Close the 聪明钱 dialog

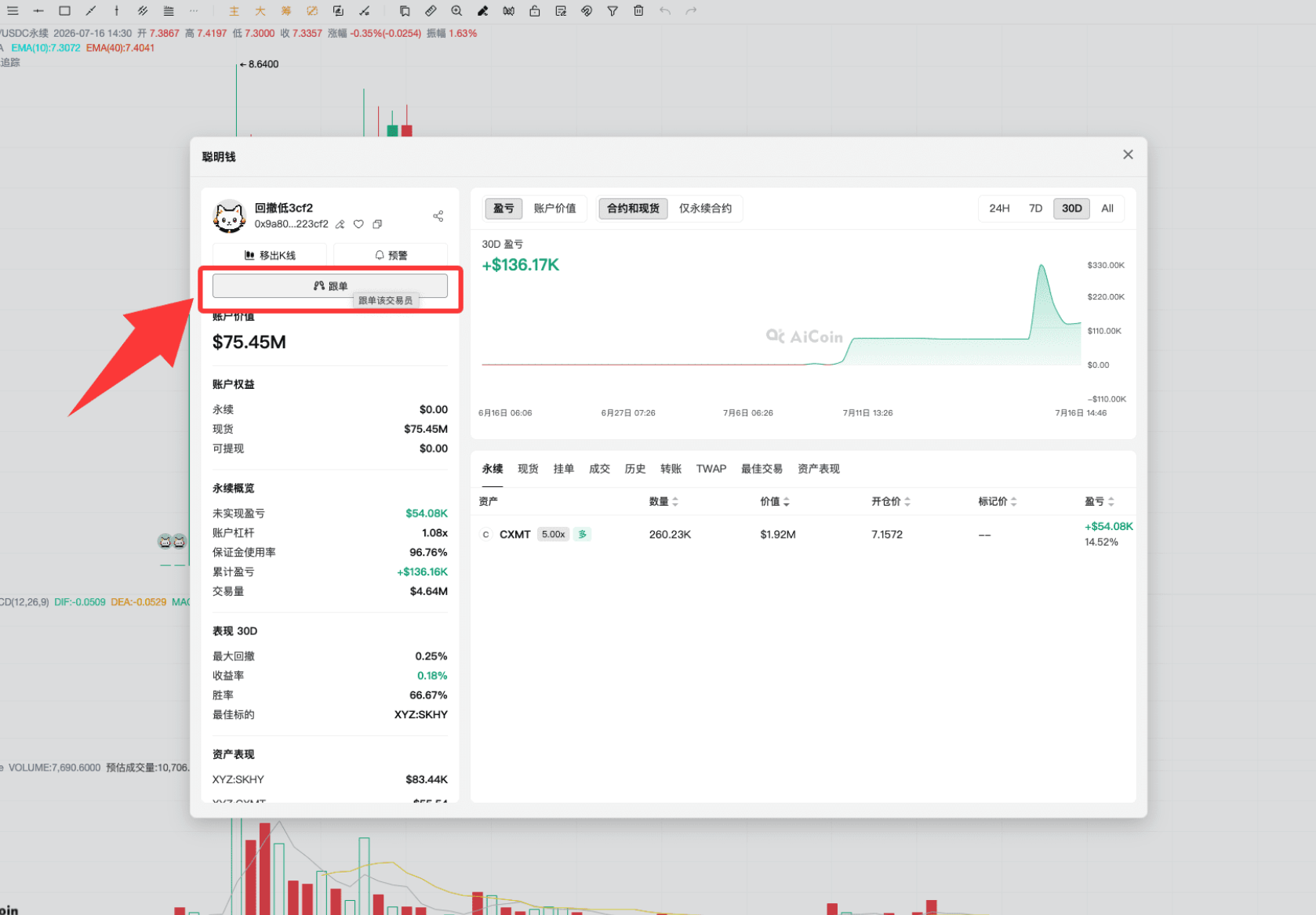point(1128,154)
